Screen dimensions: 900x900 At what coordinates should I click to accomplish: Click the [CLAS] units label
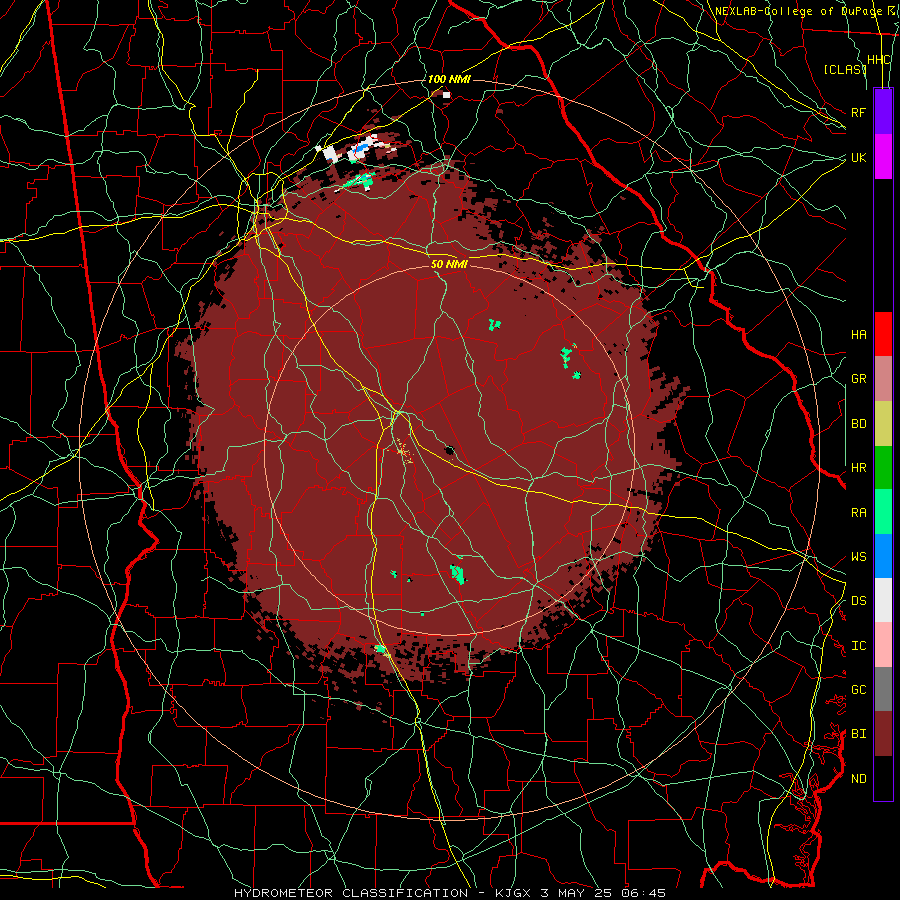tap(844, 69)
